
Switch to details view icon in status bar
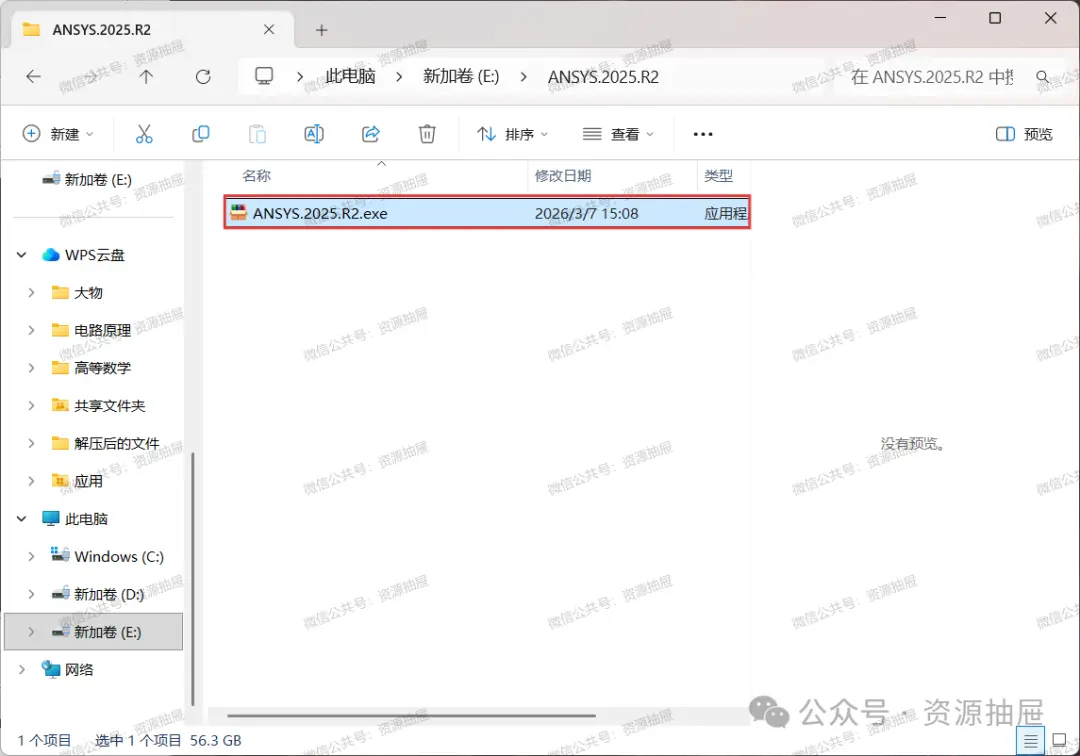(1030, 741)
